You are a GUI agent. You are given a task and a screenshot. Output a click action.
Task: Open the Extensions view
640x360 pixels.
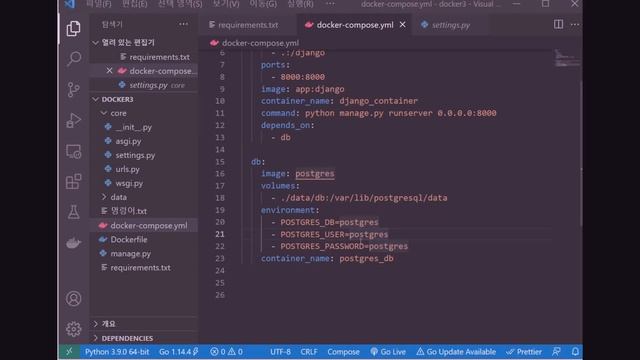pyautogui.click(x=73, y=182)
